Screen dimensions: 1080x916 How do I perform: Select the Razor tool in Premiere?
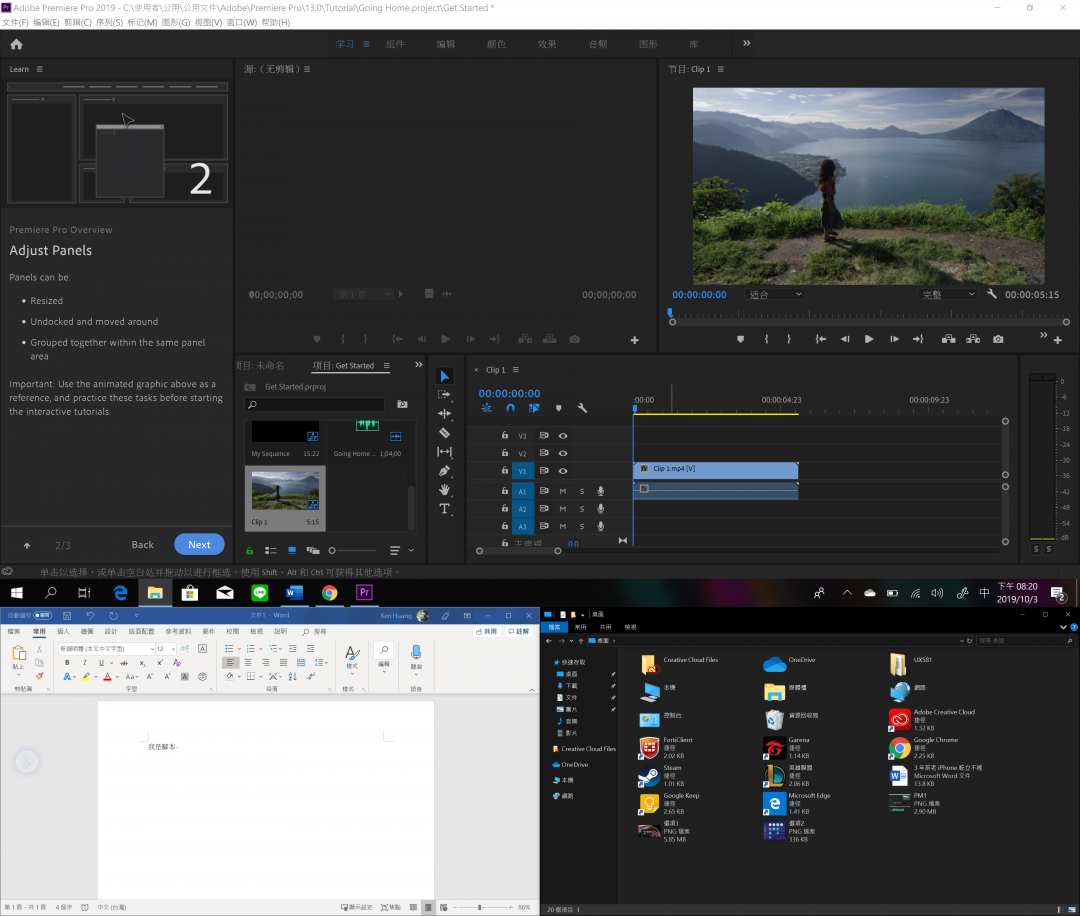coord(445,433)
